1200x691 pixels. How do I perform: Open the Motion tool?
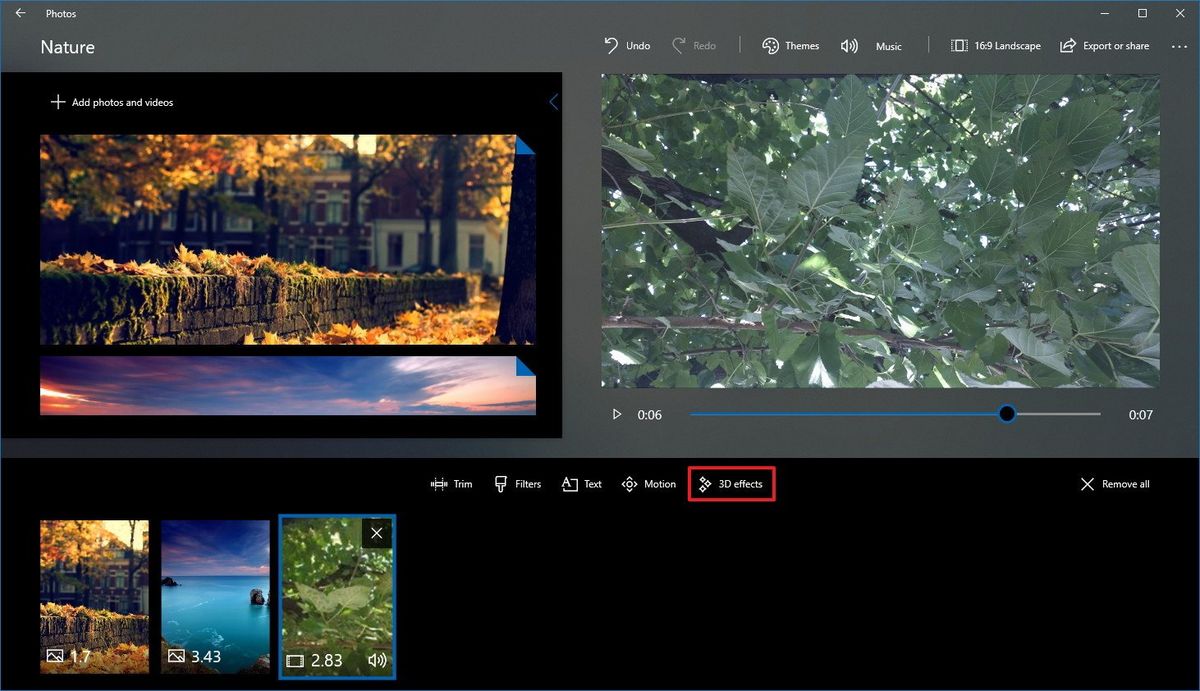[648, 483]
